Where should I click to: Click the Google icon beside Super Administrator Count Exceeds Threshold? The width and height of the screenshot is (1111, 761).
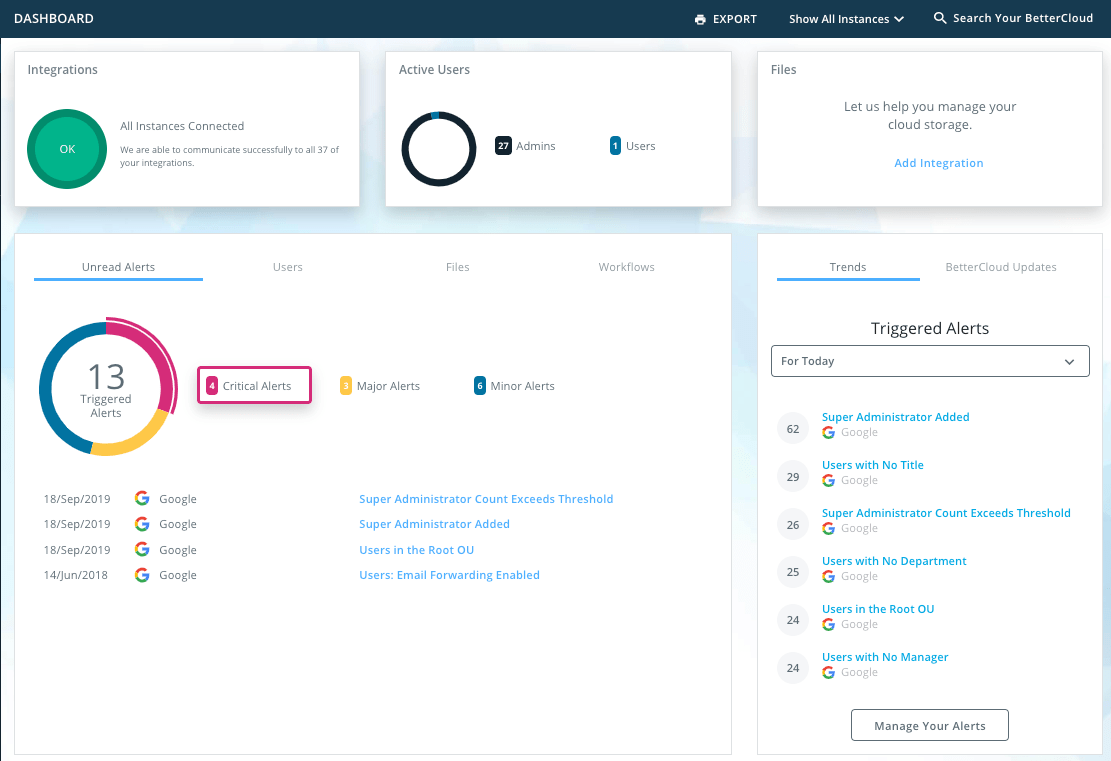coord(141,498)
